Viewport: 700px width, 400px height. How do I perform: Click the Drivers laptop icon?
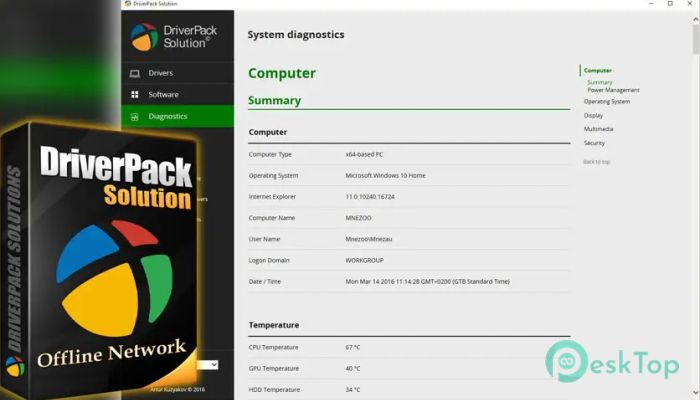[134, 73]
